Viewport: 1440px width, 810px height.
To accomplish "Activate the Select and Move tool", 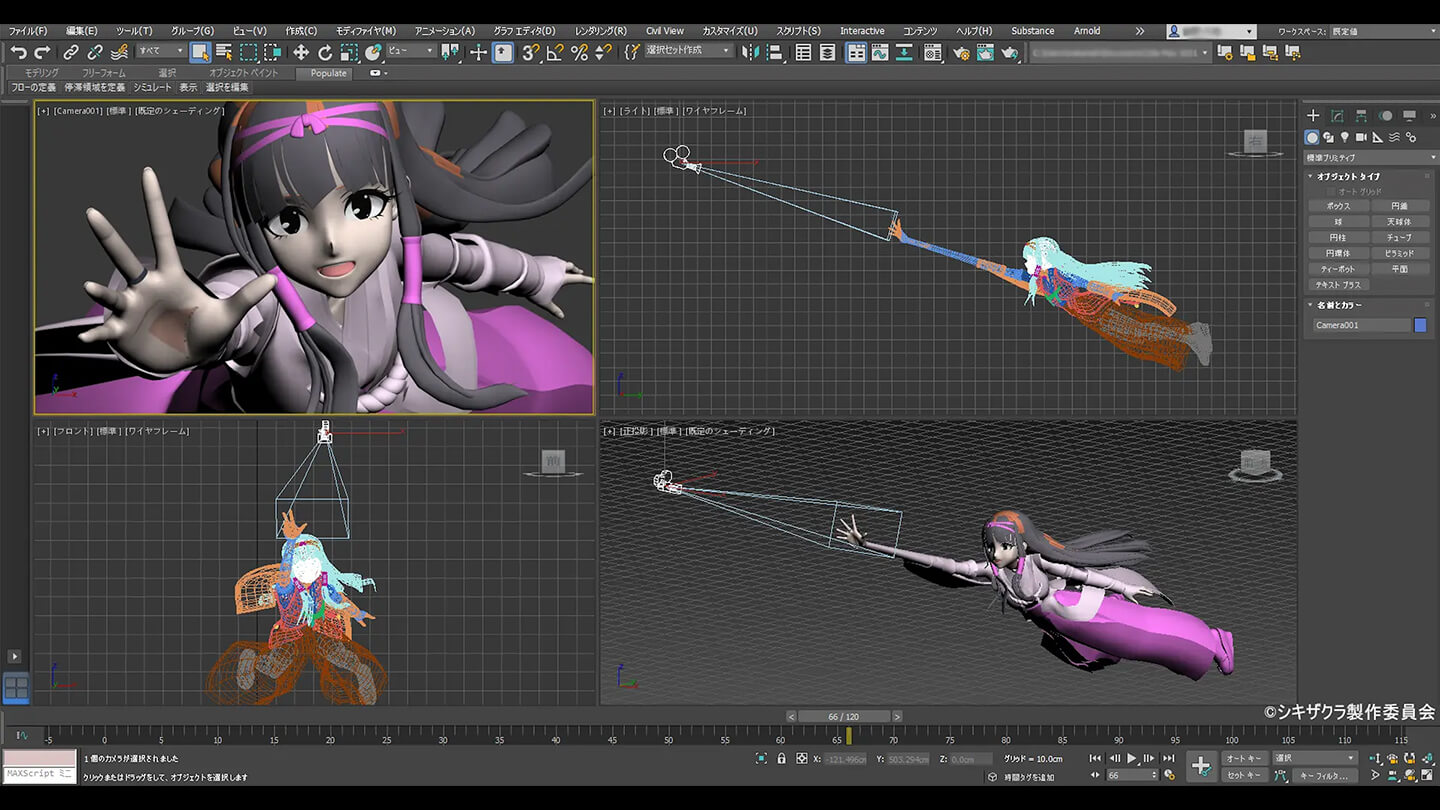I will click(300, 52).
